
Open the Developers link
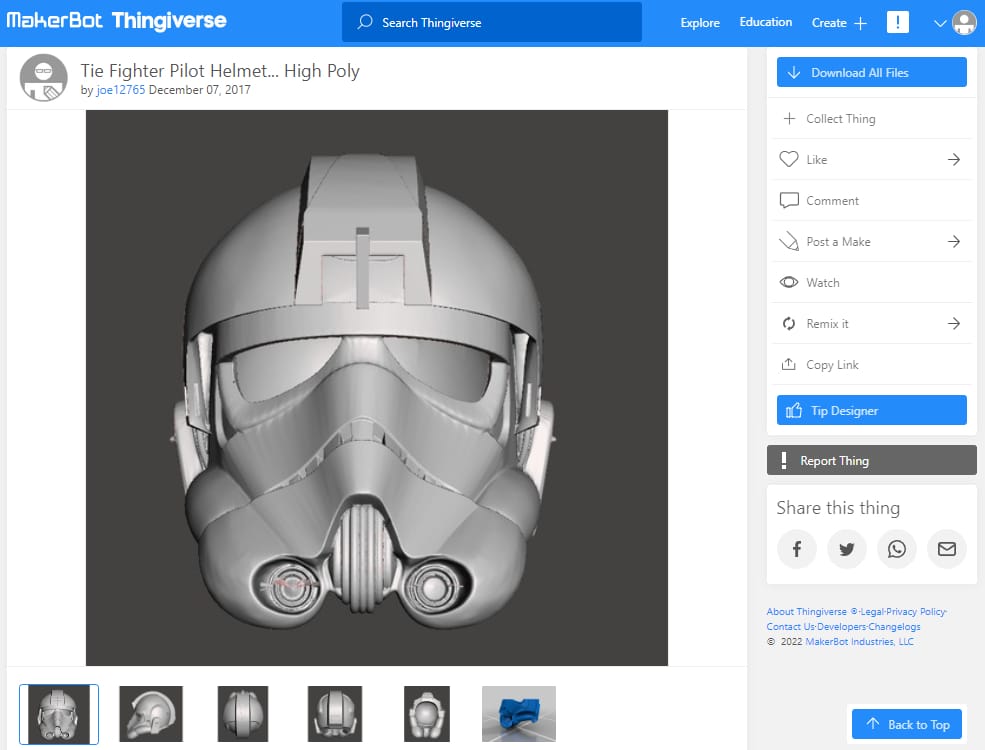click(841, 627)
